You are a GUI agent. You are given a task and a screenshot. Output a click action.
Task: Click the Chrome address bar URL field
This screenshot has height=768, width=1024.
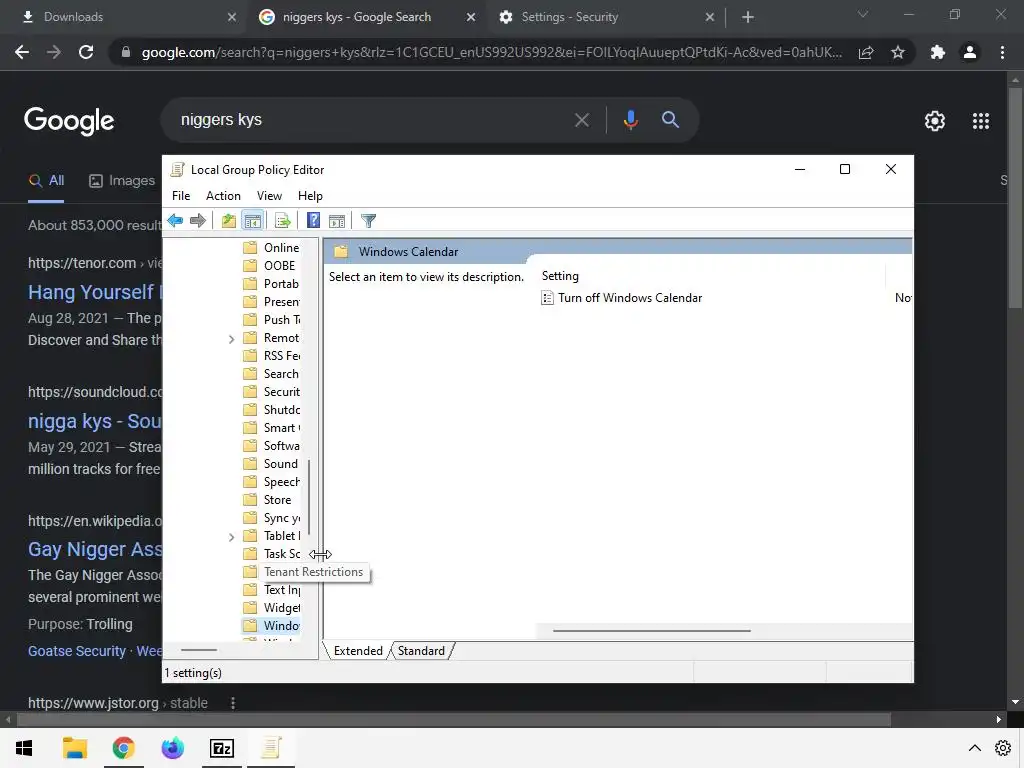click(x=491, y=52)
